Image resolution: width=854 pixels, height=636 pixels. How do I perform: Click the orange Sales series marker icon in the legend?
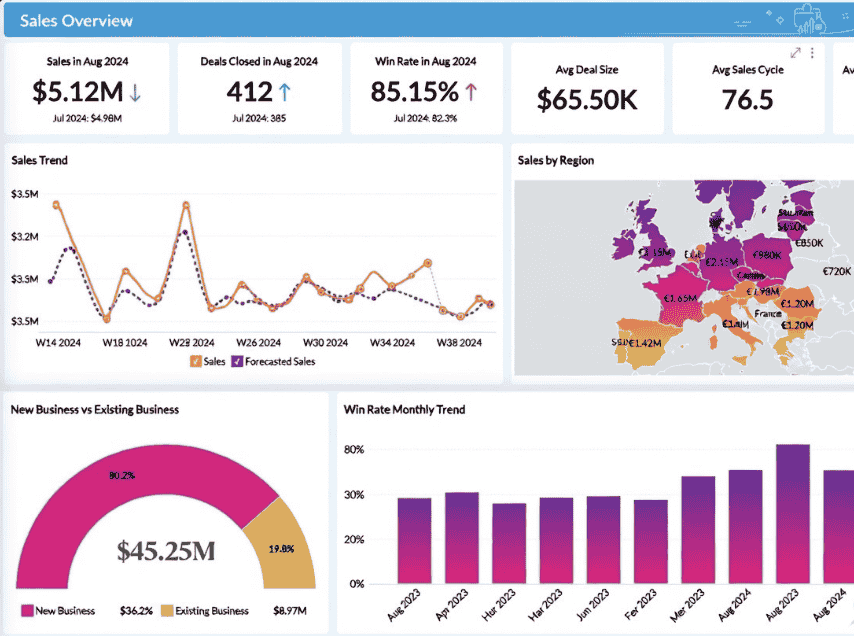pyautogui.click(x=195, y=362)
